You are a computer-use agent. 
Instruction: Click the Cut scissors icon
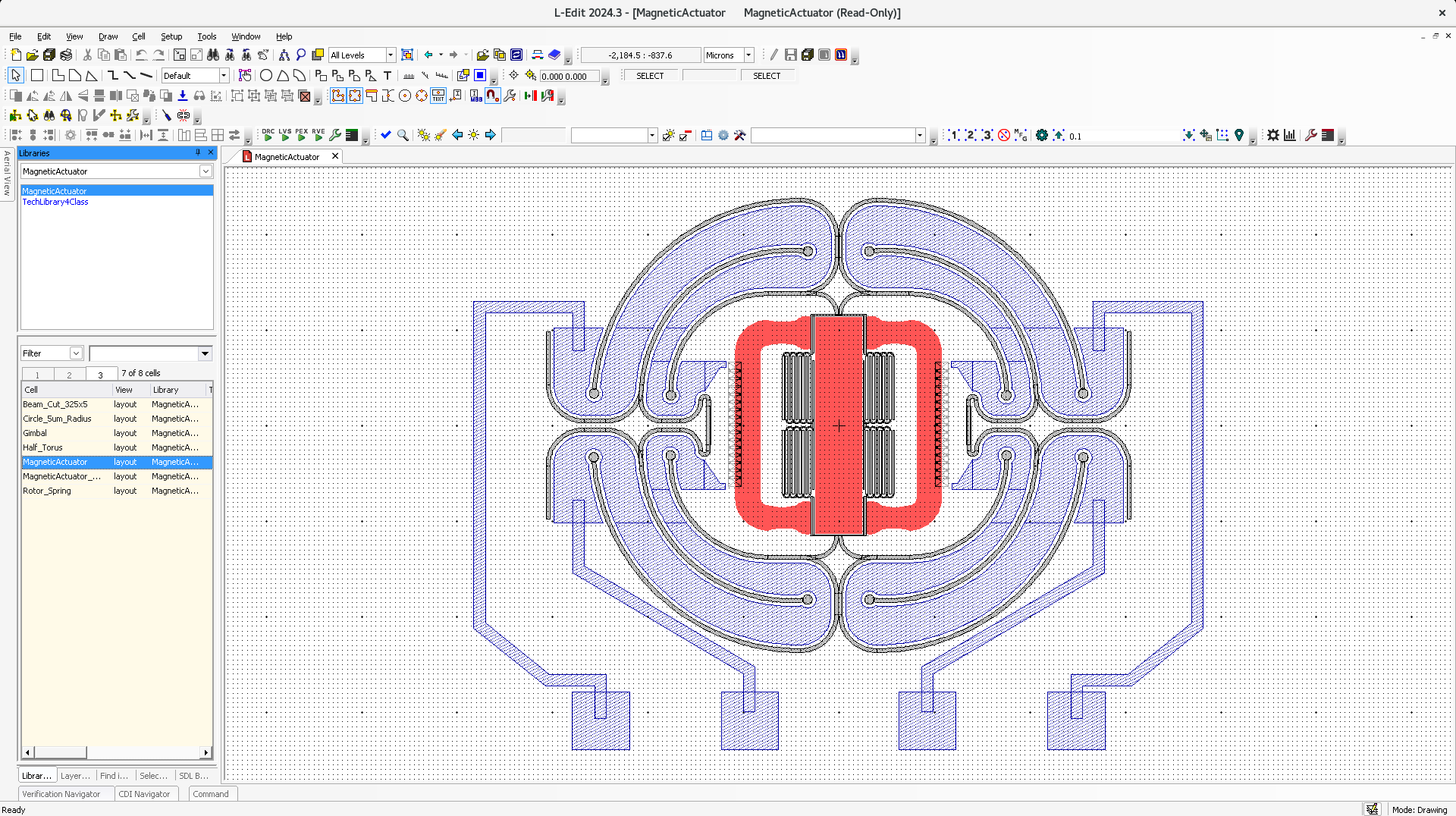(x=87, y=55)
